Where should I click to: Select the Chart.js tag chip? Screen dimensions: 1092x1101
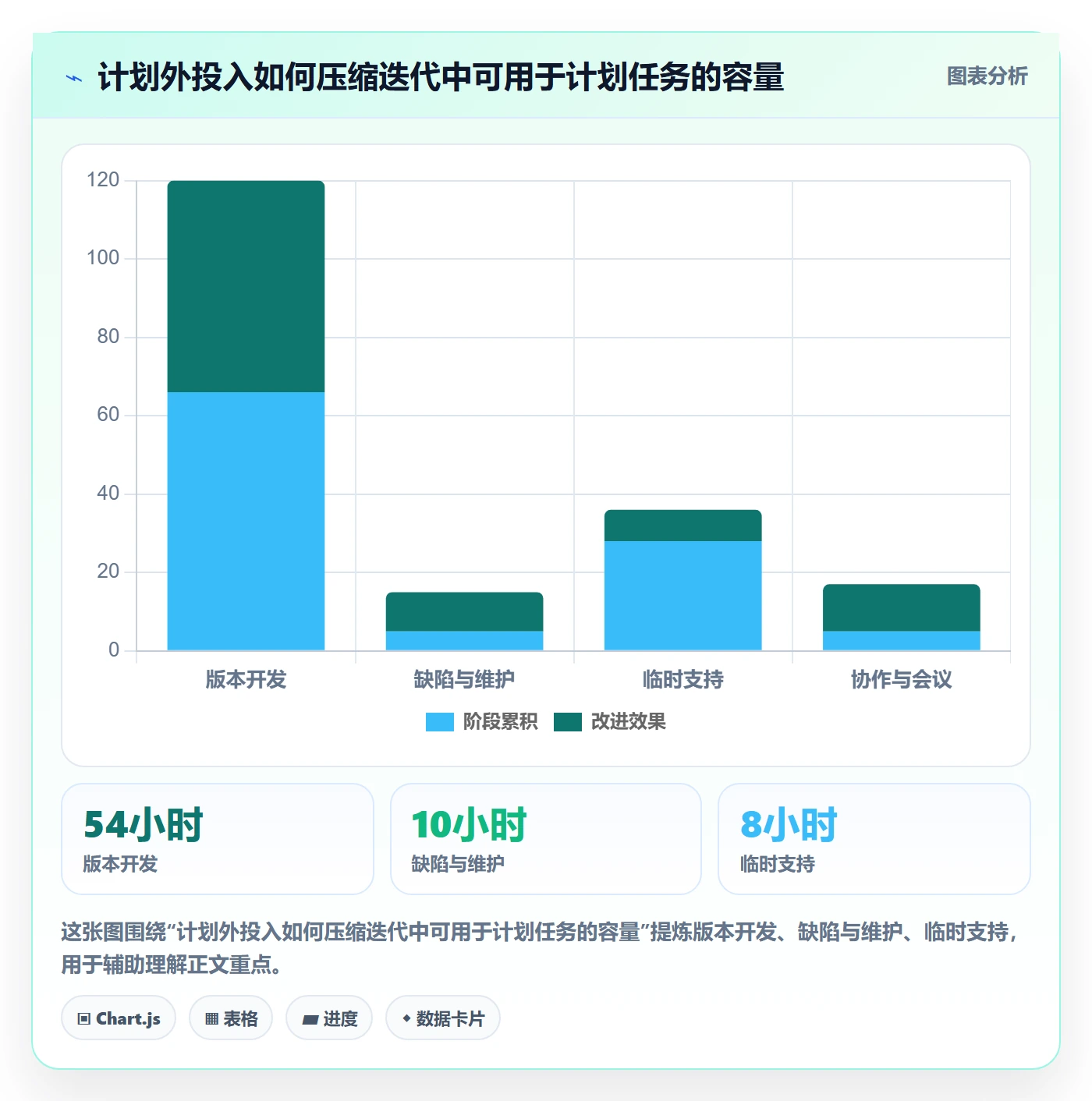click(x=119, y=1018)
